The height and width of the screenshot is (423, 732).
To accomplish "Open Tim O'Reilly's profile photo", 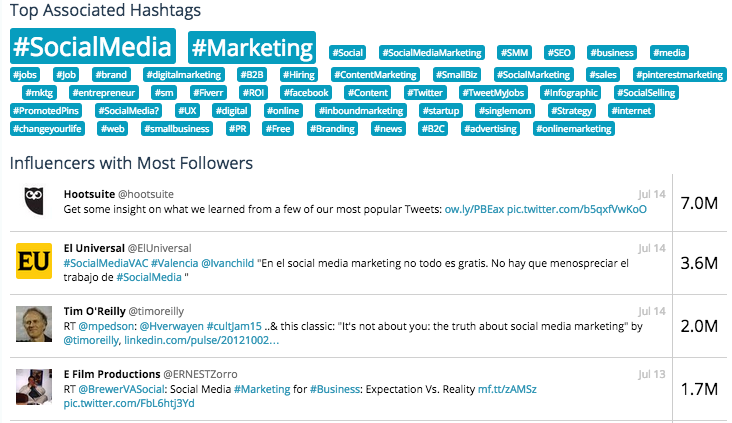I will click(33, 324).
